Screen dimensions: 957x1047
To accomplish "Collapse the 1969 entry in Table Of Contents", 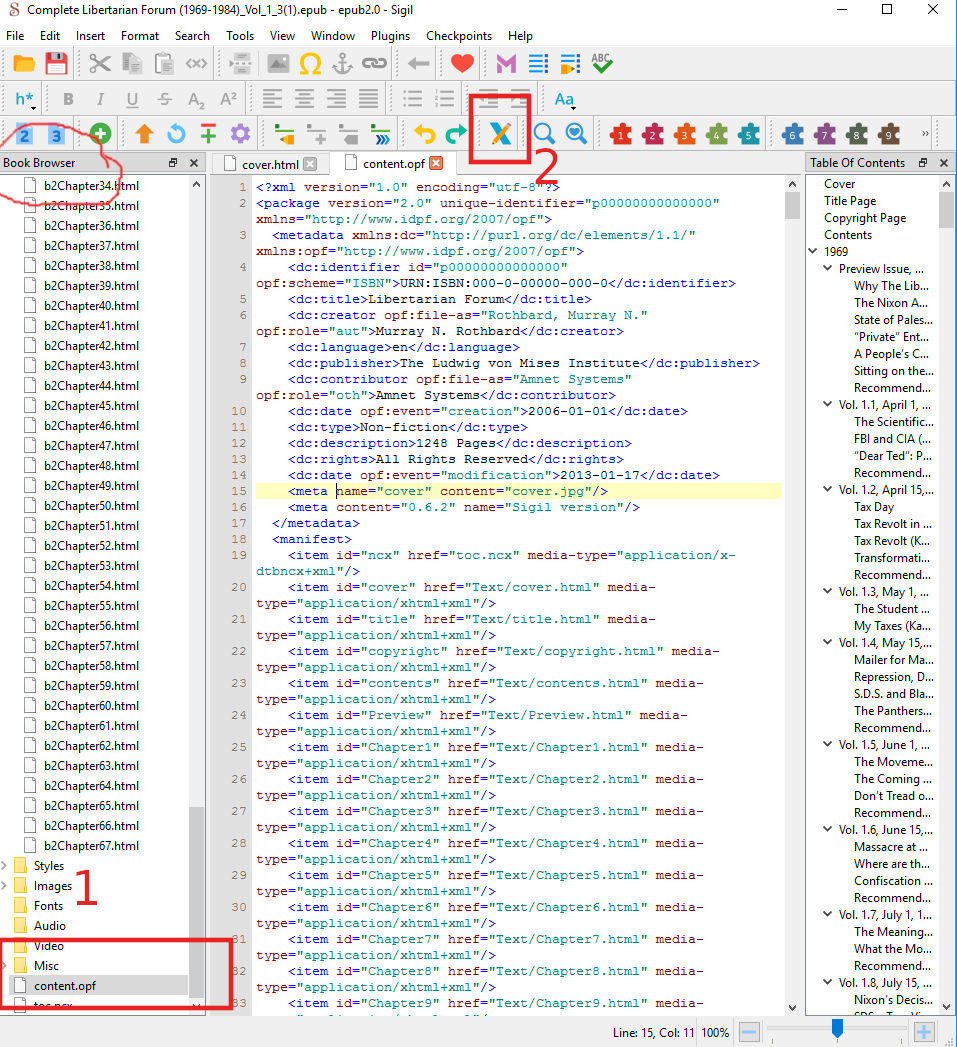I will [814, 252].
